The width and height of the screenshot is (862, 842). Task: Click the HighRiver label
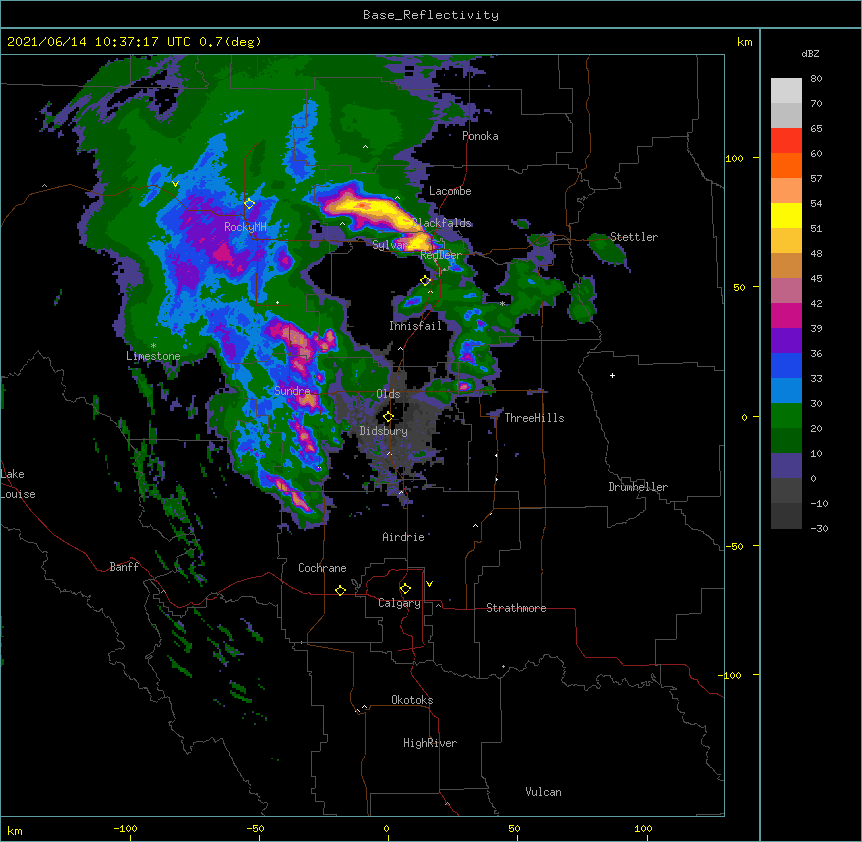pyautogui.click(x=430, y=743)
